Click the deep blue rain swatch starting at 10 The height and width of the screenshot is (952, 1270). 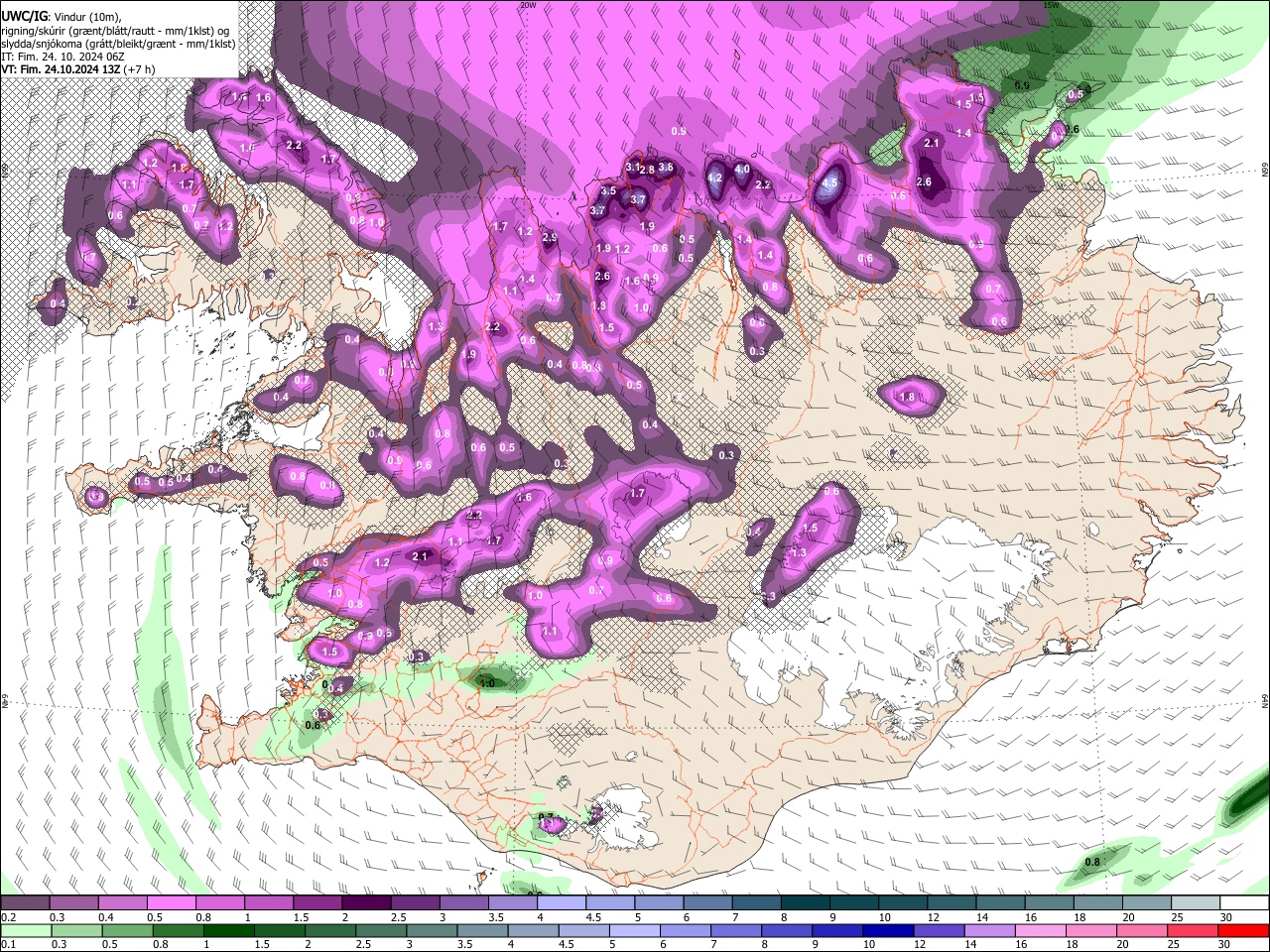tap(888, 930)
